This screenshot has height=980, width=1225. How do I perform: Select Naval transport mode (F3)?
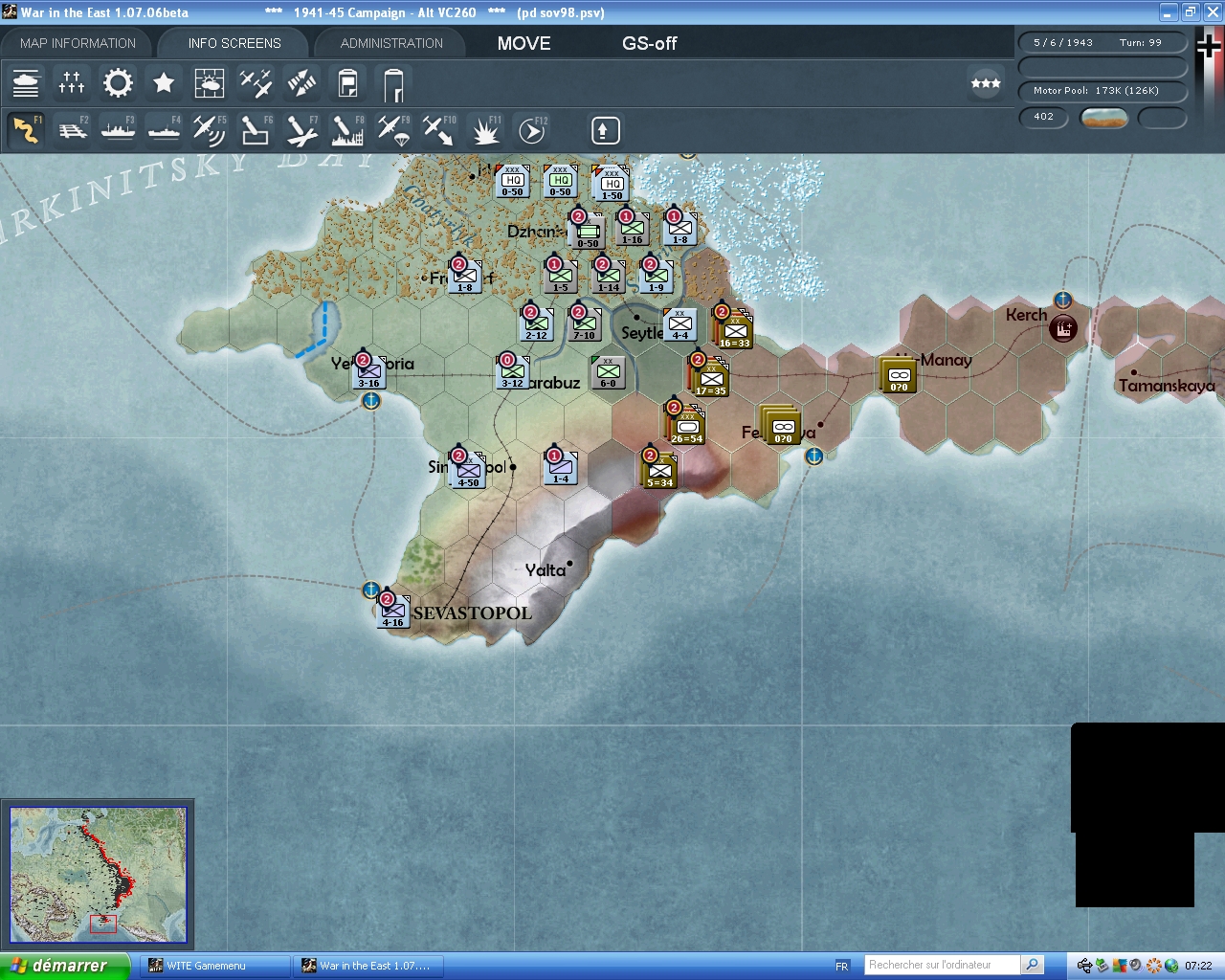[x=118, y=130]
